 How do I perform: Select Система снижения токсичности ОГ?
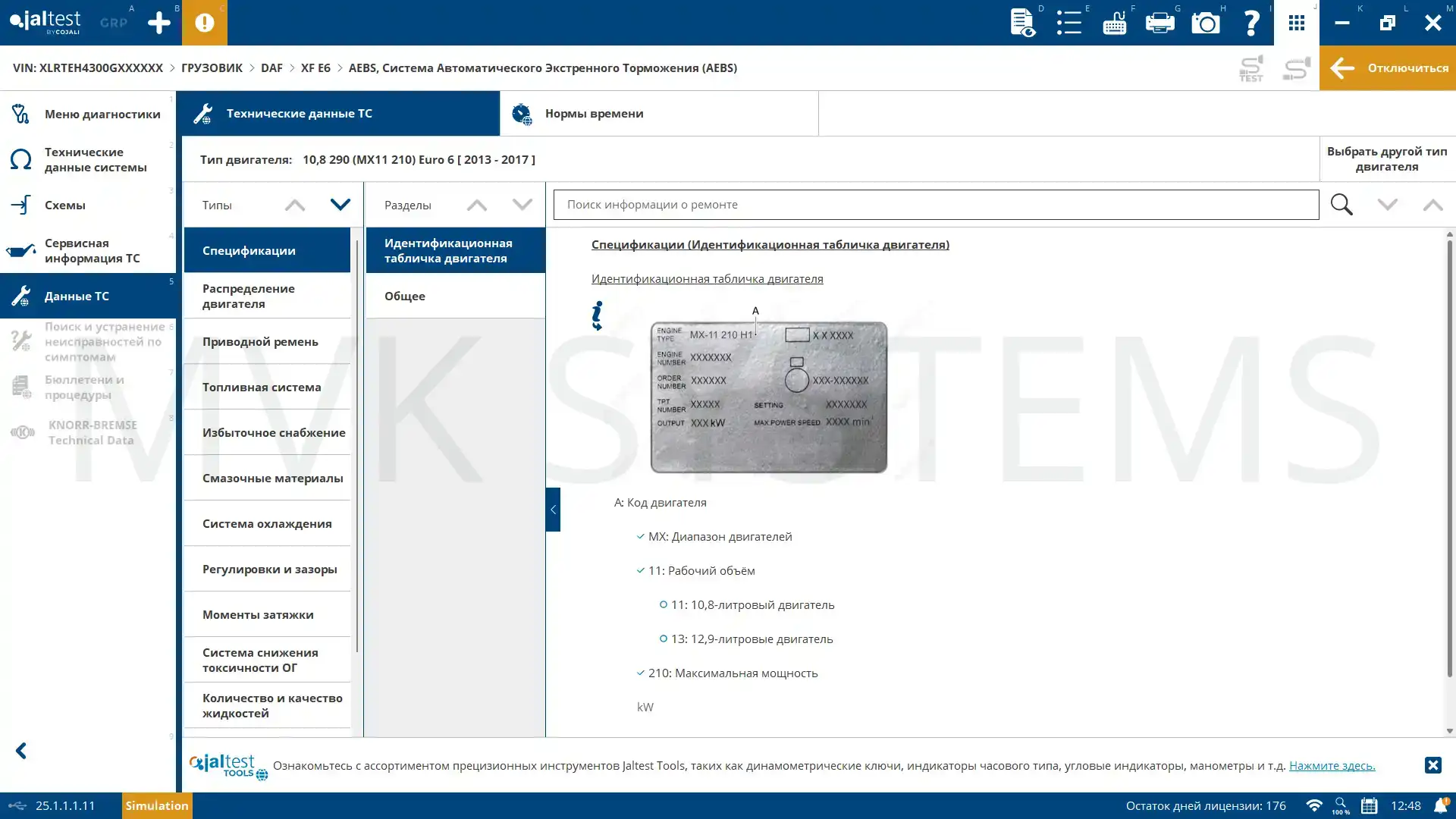point(267,660)
